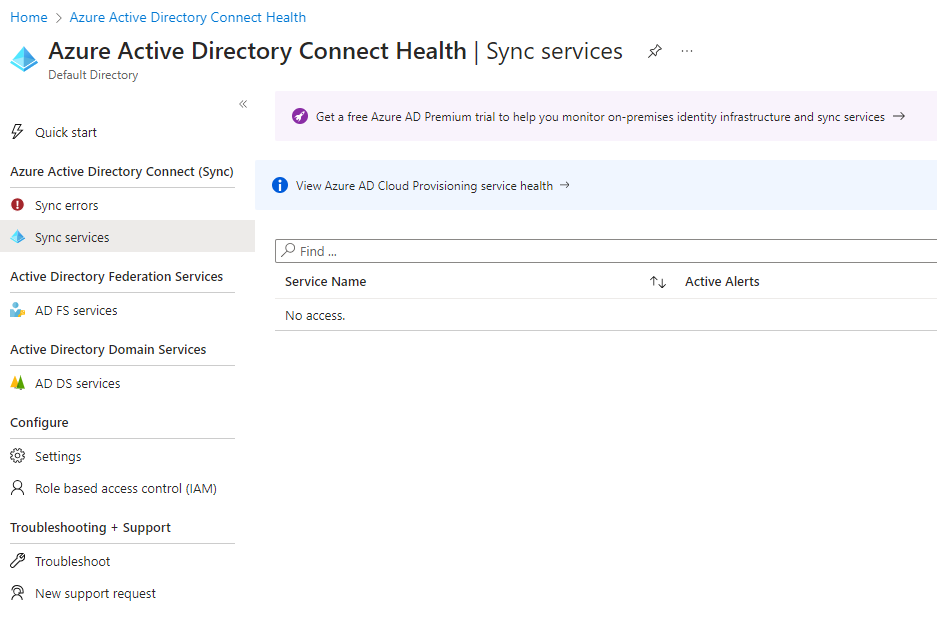Collapse the left navigation pane
Image resolution: width=937 pixels, height=623 pixels.
(x=243, y=104)
